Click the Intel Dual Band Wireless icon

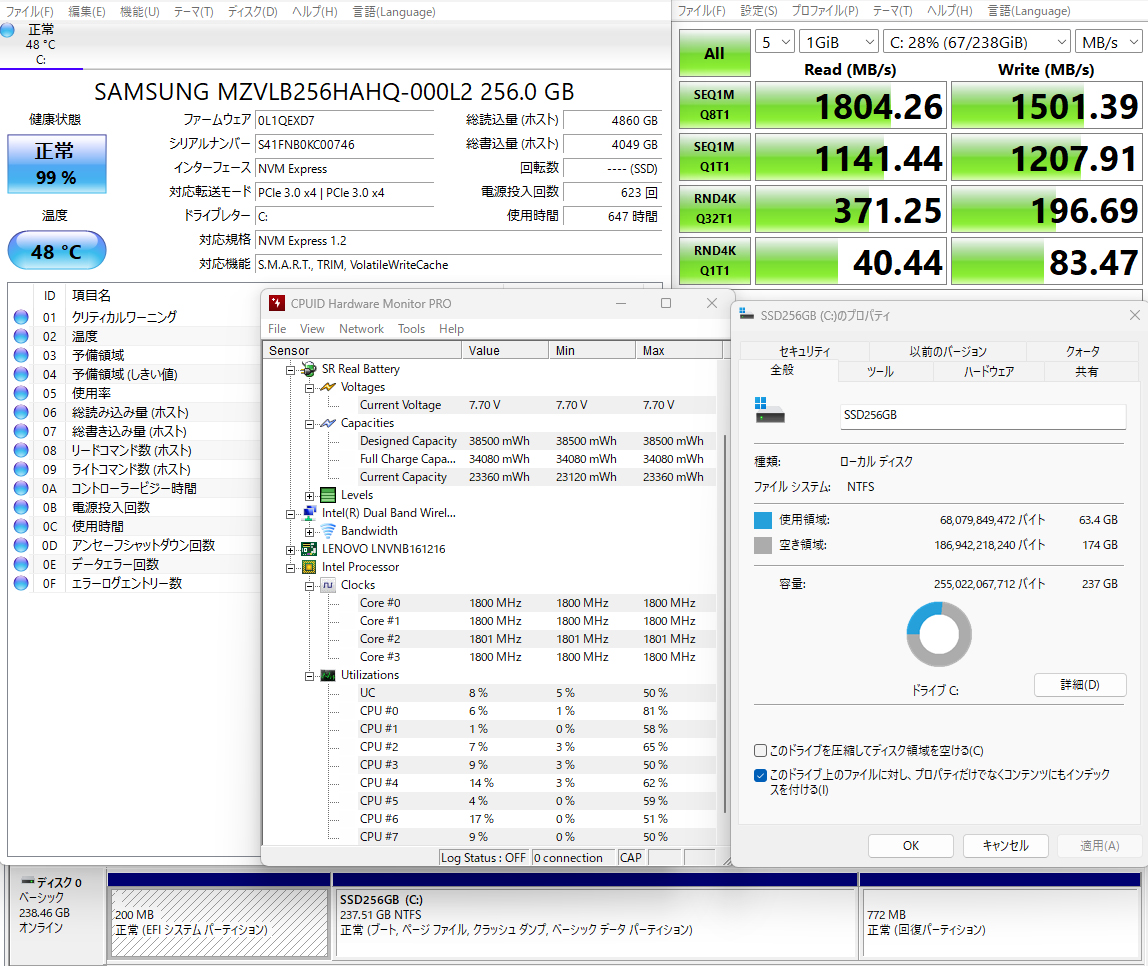click(x=309, y=513)
